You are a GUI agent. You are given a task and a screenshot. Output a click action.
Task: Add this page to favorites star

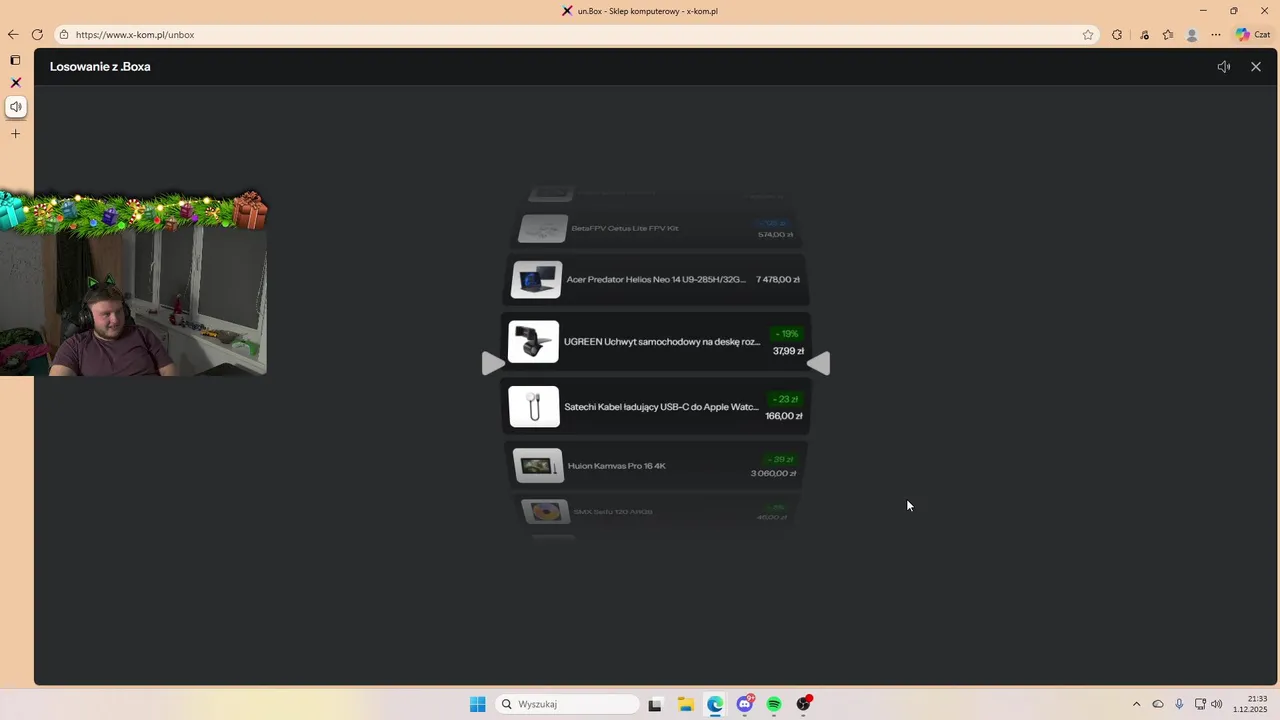coord(1088,34)
